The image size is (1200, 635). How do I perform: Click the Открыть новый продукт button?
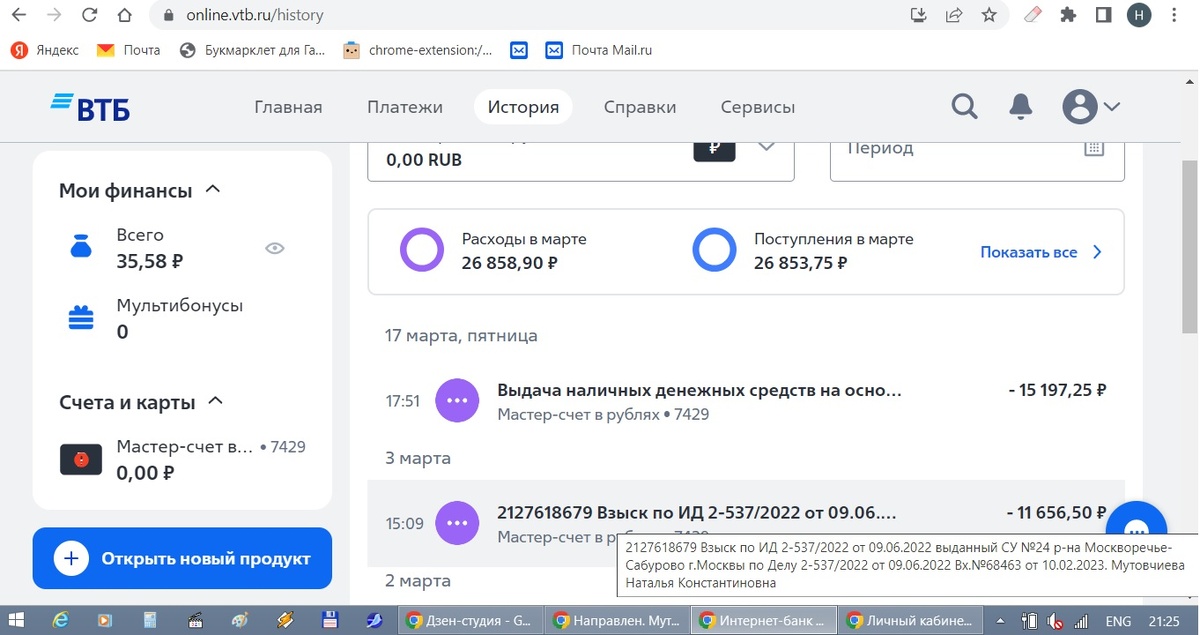tap(182, 560)
